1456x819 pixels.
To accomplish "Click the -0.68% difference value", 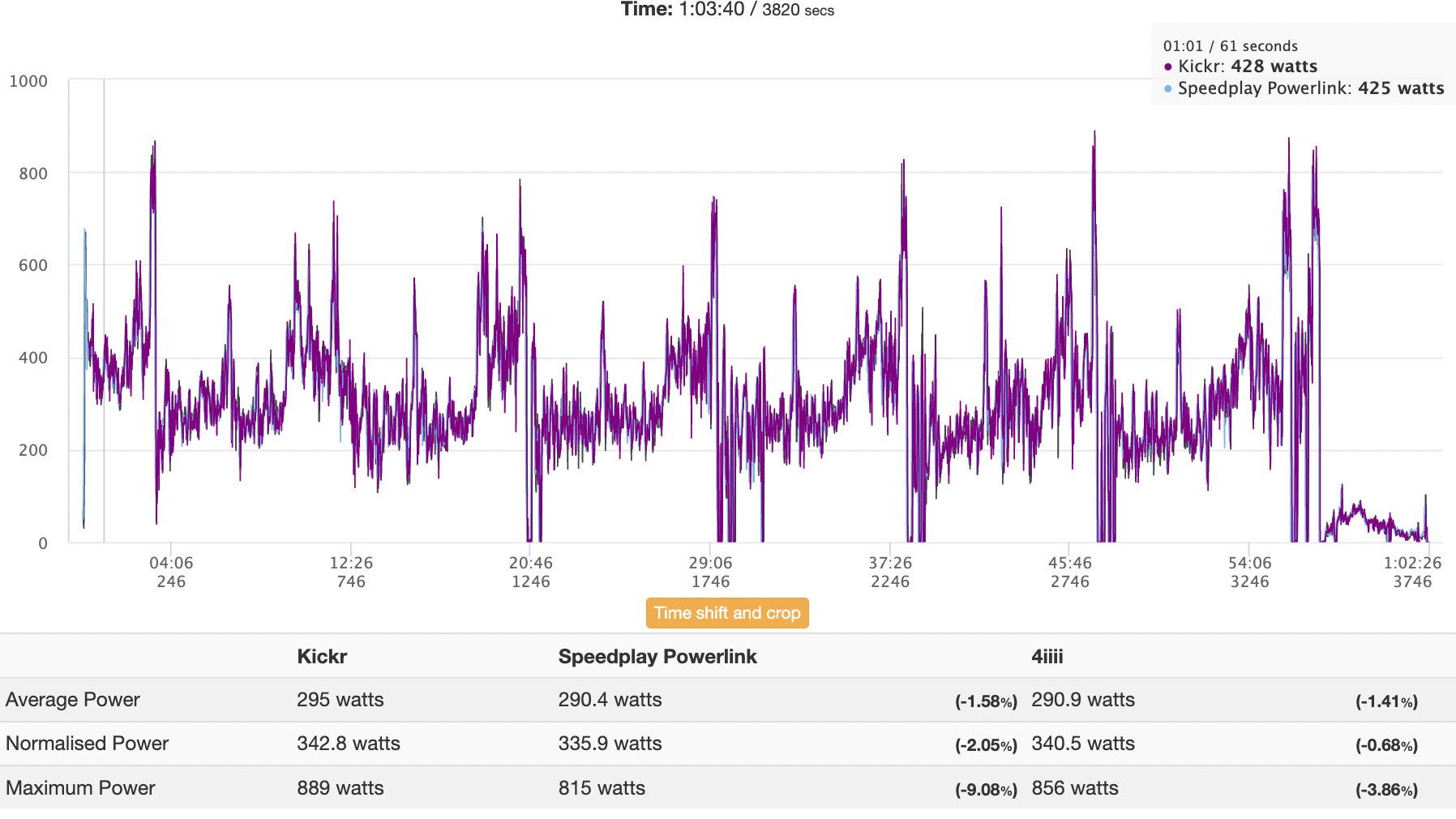I will tap(1387, 745).
